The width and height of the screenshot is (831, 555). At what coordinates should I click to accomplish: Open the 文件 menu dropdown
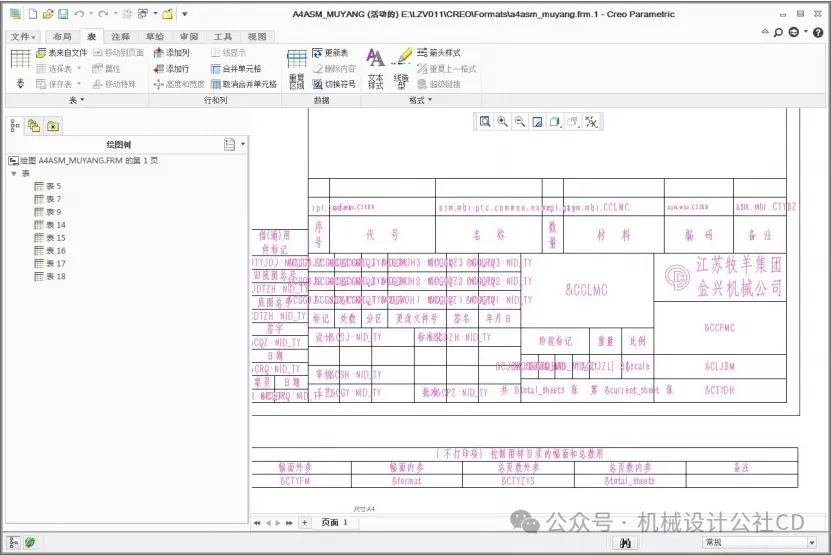[x=23, y=37]
